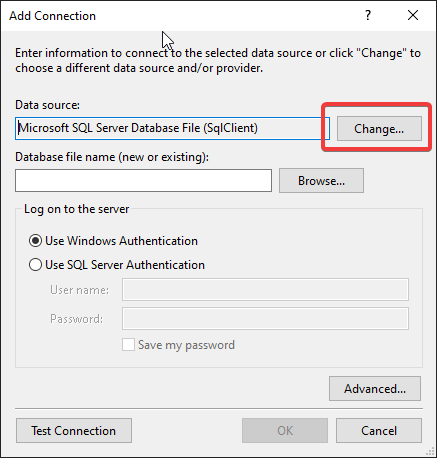
Task: Click the question mark help icon
Action: click(368, 15)
